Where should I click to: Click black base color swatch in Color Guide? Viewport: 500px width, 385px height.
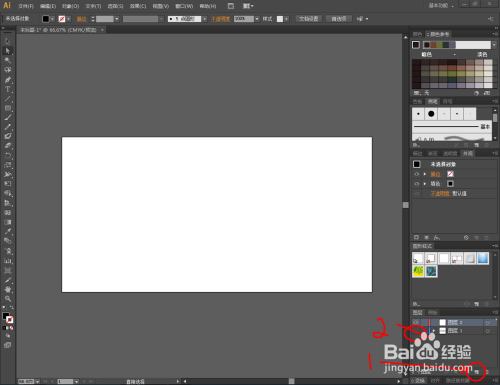click(x=416, y=45)
